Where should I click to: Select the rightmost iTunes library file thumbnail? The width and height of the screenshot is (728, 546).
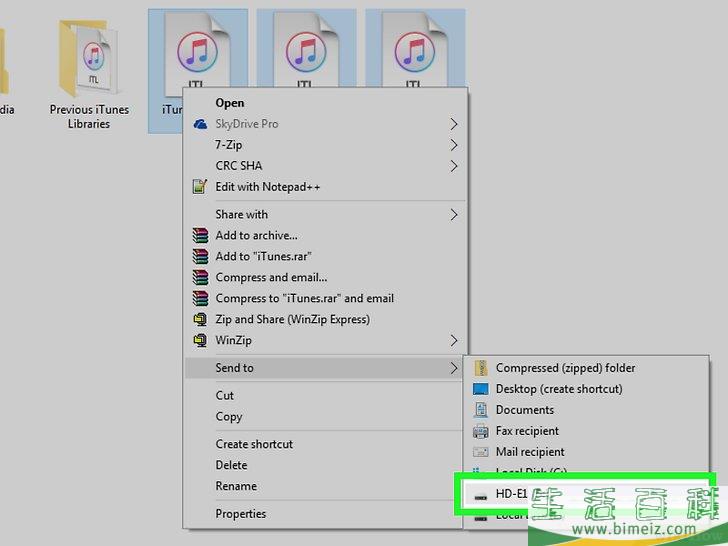415,55
